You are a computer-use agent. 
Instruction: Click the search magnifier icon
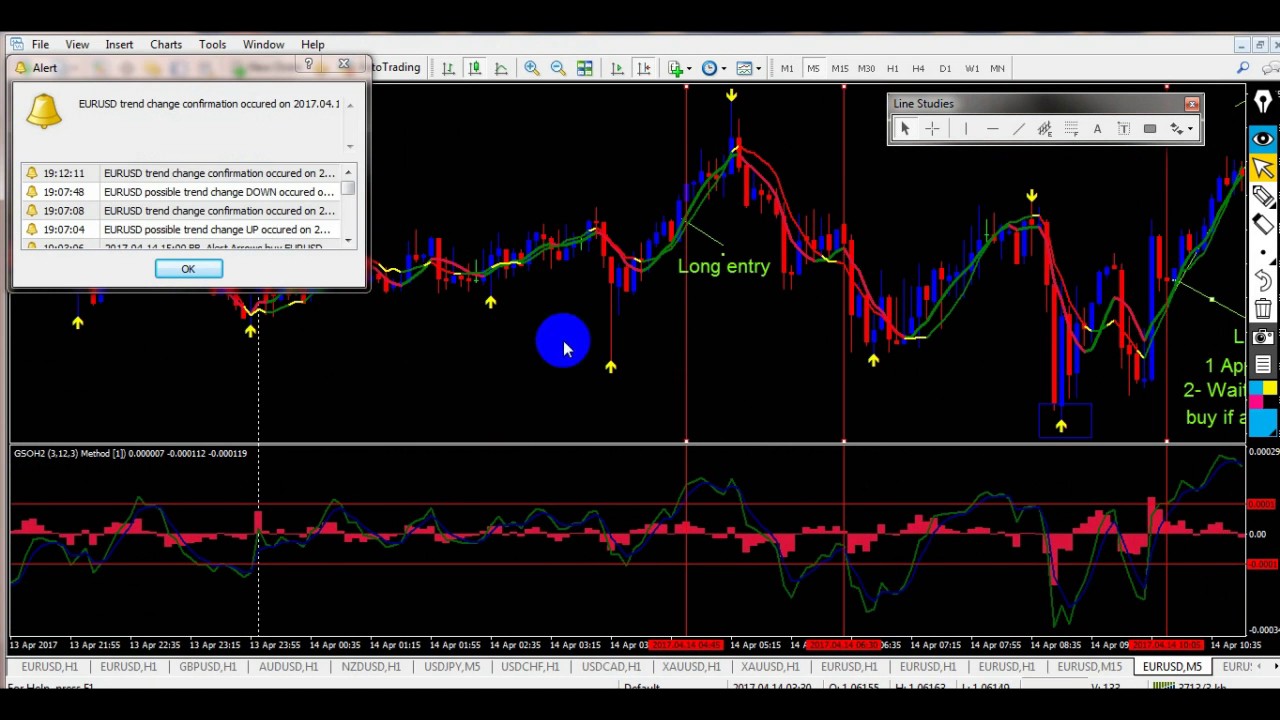pos(1243,68)
